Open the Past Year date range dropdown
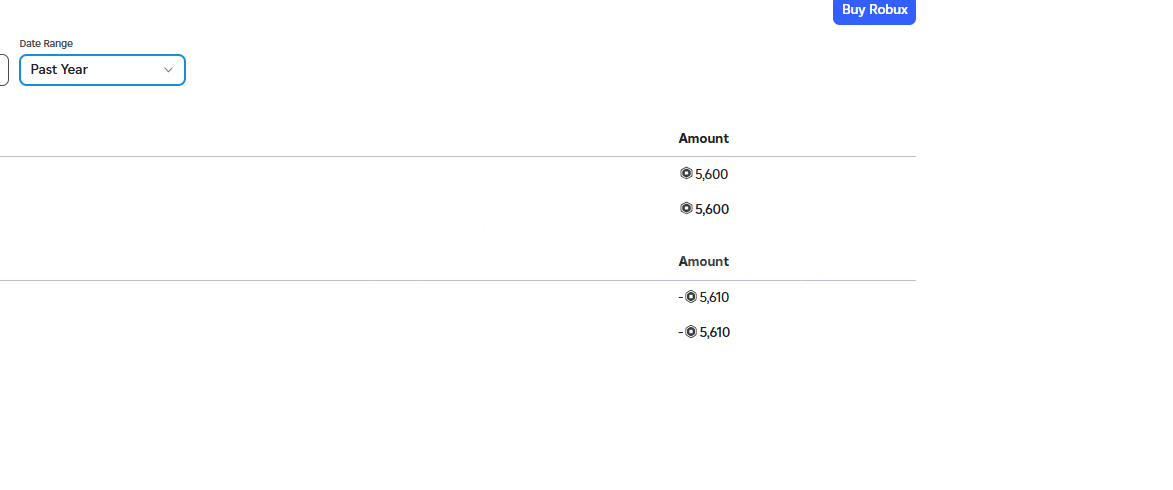1173x490 pixels. coord(102,70)
